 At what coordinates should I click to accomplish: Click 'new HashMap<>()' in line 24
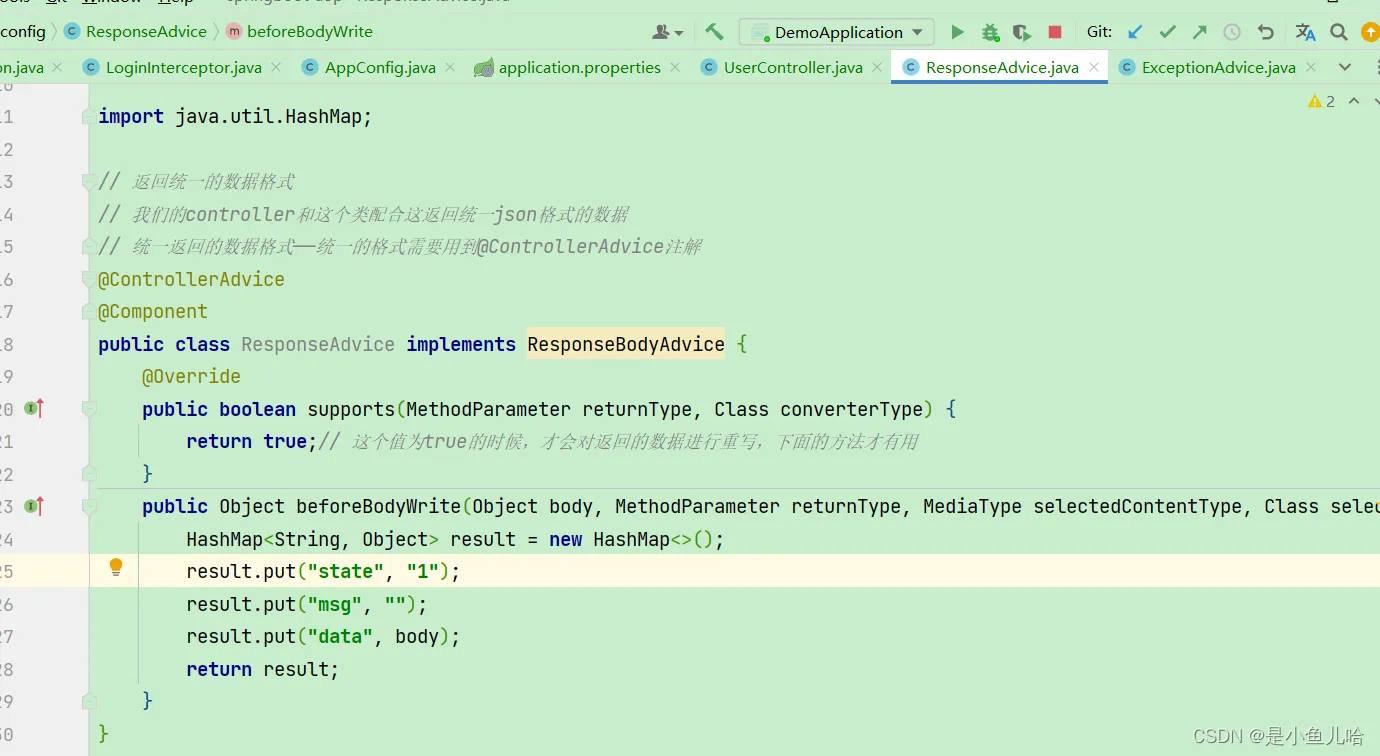click(631, 539)
